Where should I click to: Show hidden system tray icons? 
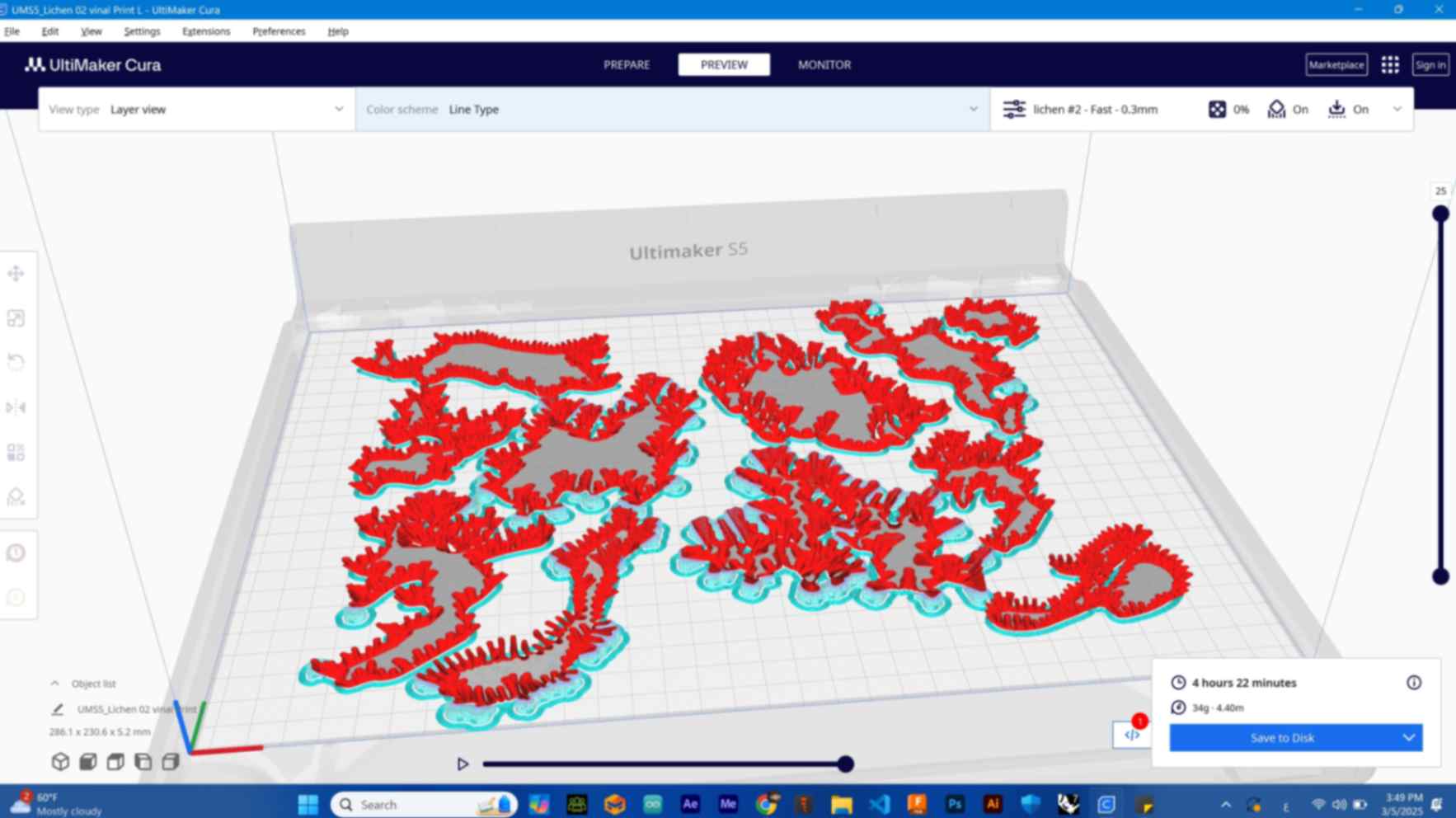coord(1226,805)
